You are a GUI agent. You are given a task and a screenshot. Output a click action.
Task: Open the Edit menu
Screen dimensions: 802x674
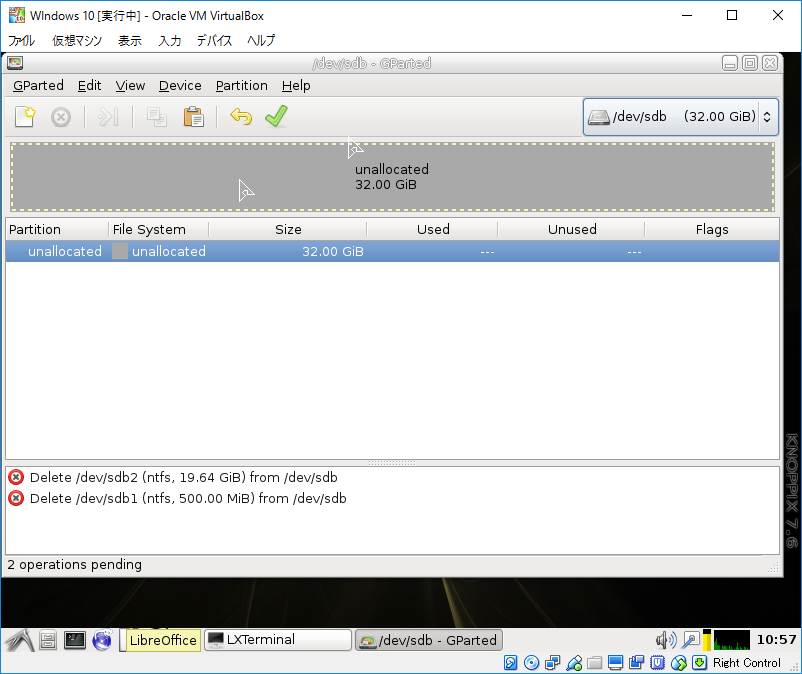click(90, 85)
